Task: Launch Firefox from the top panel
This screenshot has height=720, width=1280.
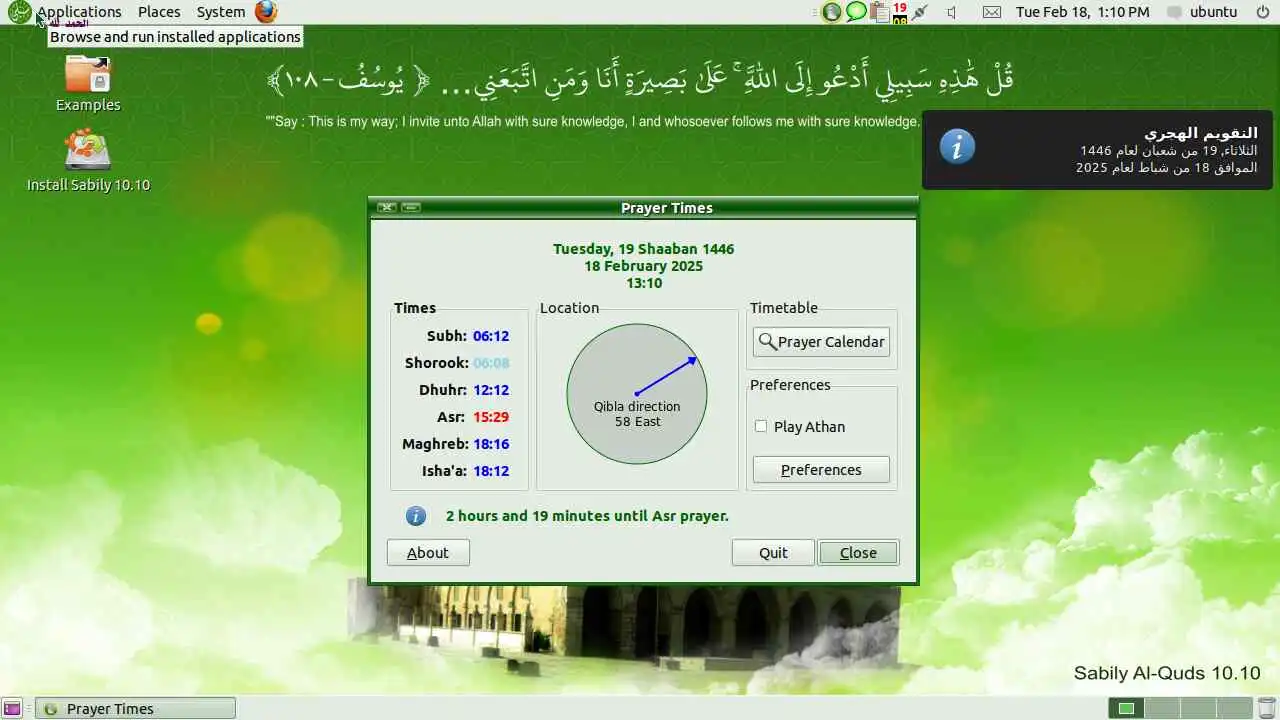Action: (266, 12)
